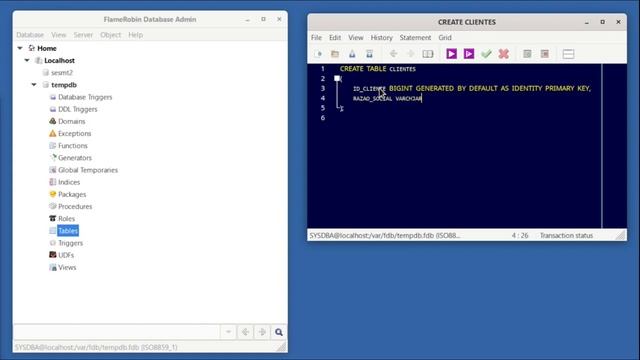Click the Save As icon in SQL toolbar
Image resolution: width=640 pixels, height=360 pixels.
tap(369, 54)
